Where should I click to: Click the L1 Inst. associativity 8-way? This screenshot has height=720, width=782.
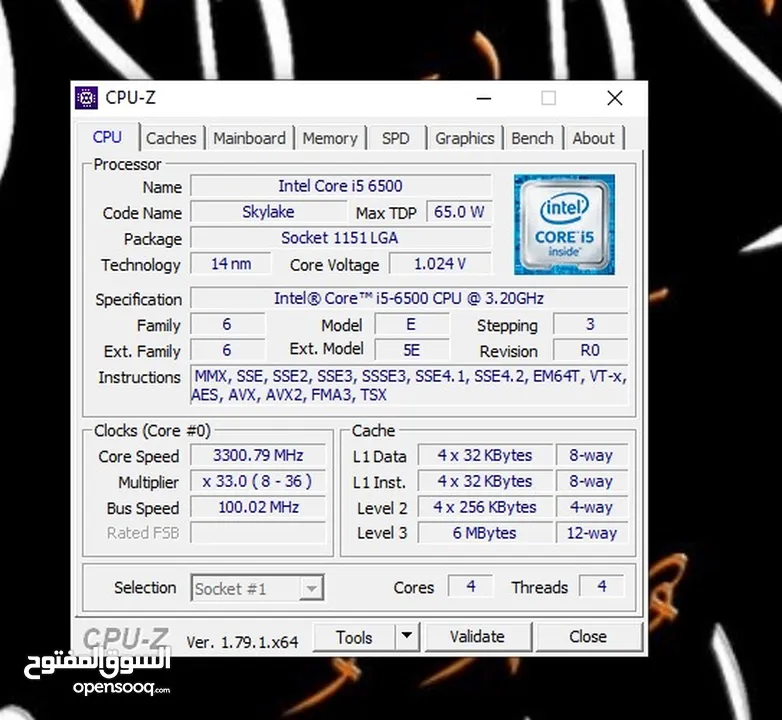(x=591, y=481)
